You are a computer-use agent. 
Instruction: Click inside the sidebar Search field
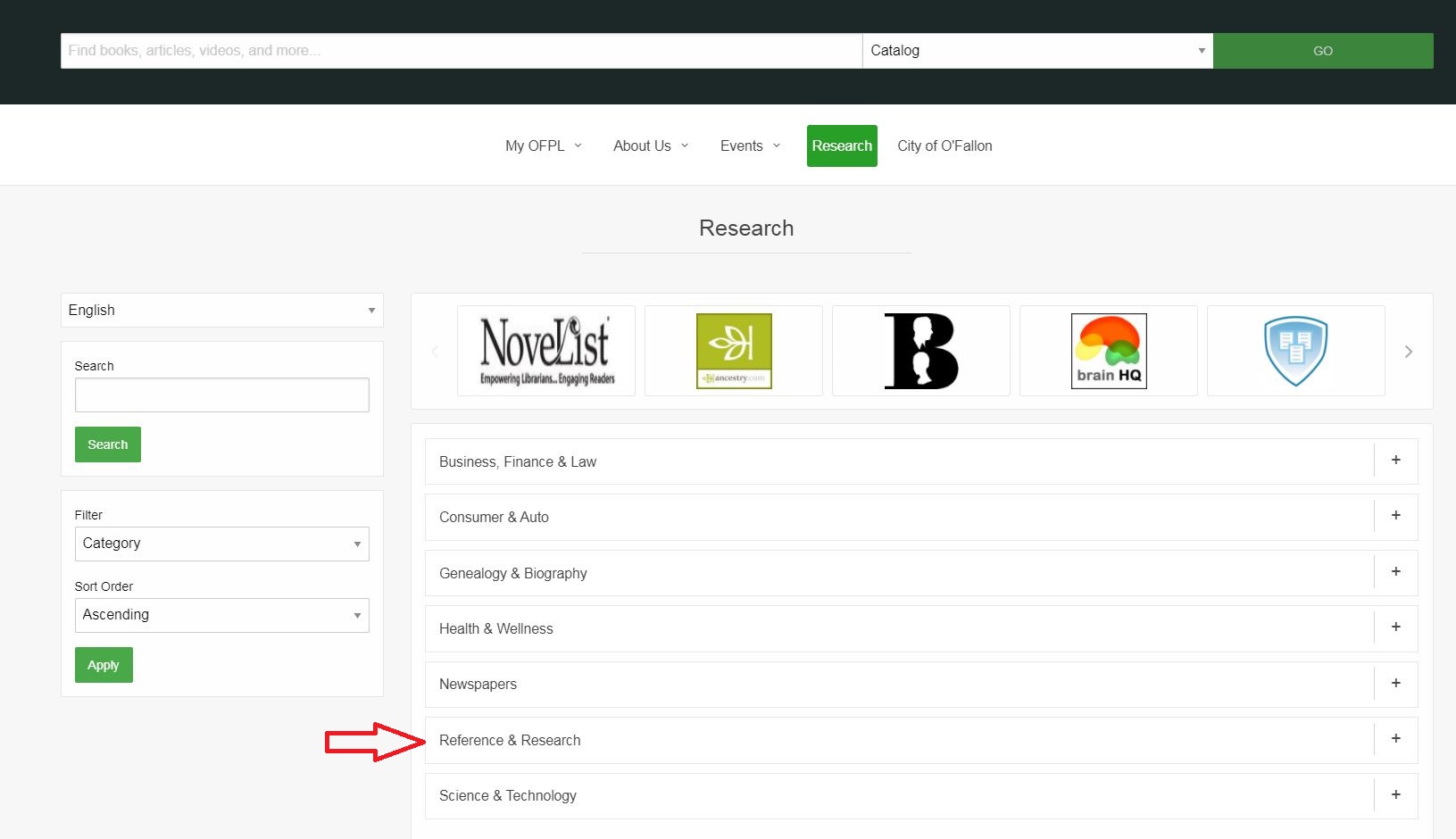tap(221, 395)
